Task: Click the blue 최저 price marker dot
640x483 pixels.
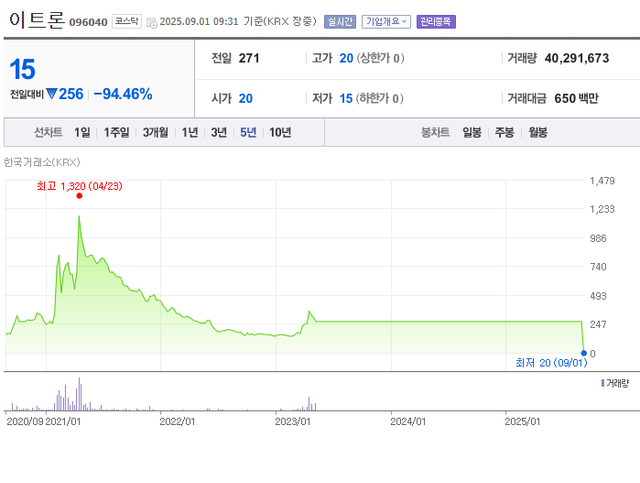Action: click(x=584, y=353)
